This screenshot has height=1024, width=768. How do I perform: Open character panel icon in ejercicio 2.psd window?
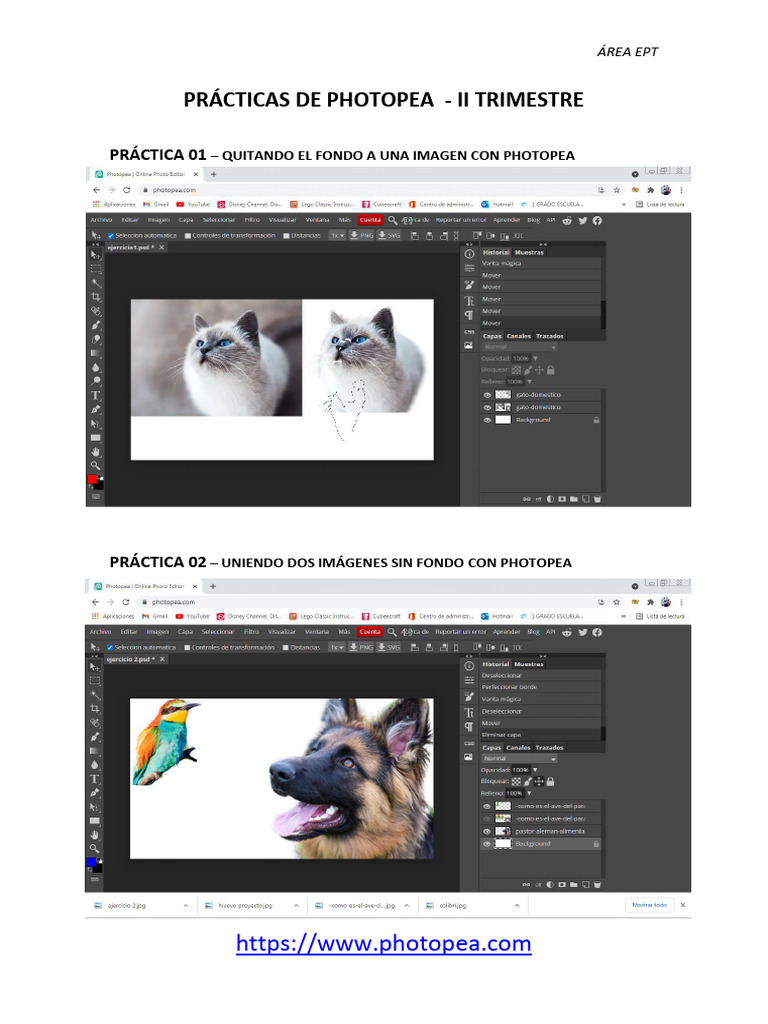click(x=469, y=712)
